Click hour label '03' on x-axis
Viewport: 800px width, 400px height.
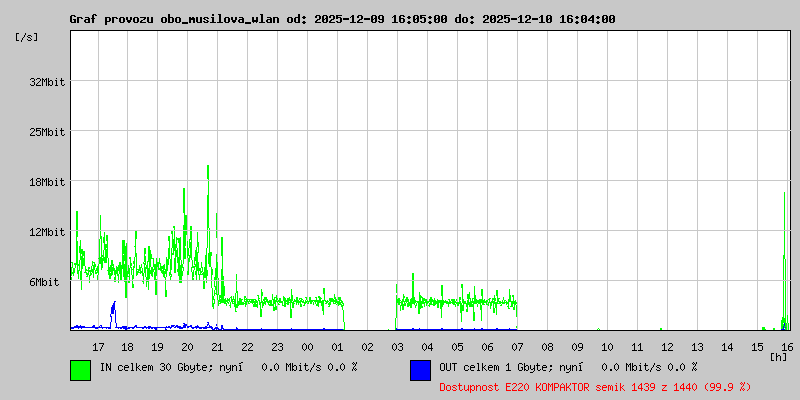pyautogui.click(x=397, y=347)
